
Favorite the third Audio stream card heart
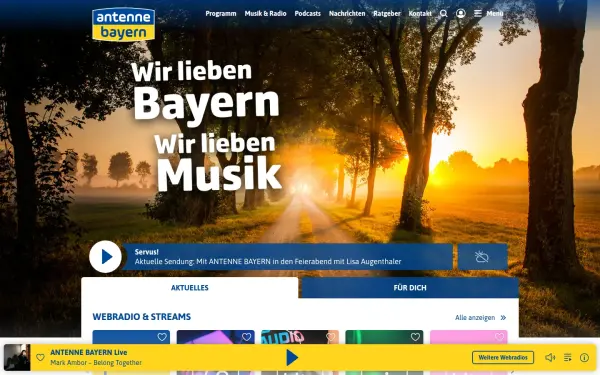point(331,337)
